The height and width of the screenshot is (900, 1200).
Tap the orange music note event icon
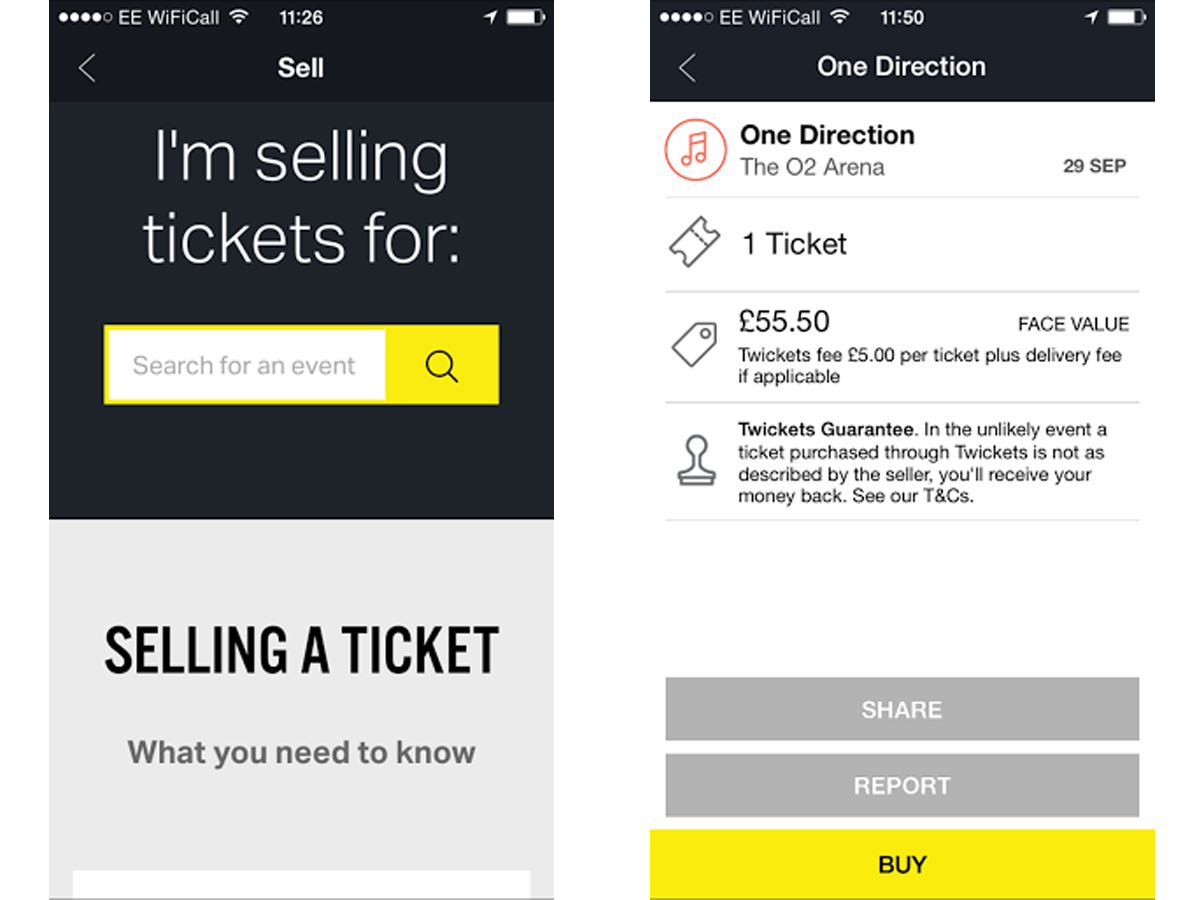(695, 150)
